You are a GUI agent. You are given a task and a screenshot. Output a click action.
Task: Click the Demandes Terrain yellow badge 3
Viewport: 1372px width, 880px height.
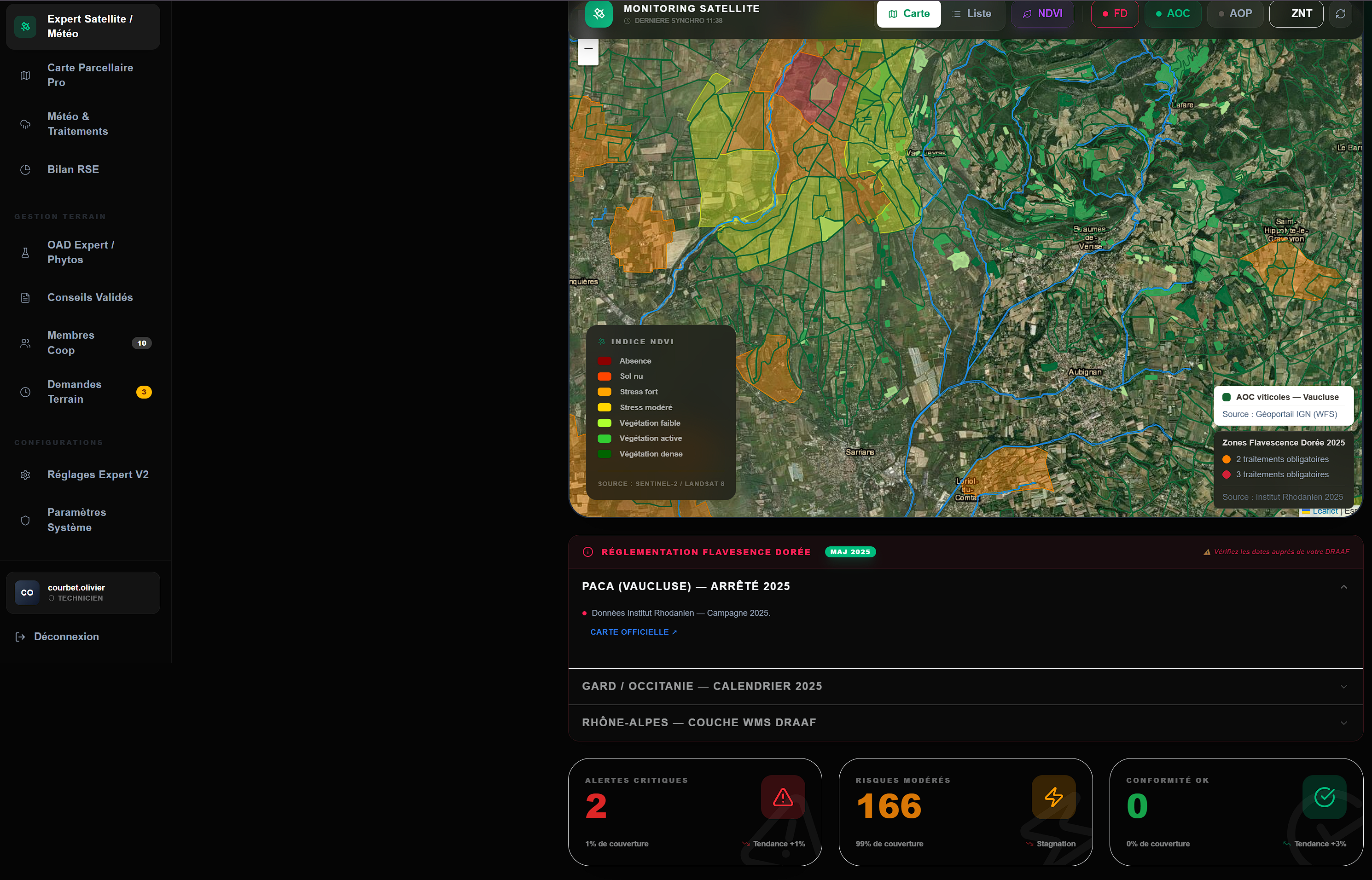coord(144,392)
